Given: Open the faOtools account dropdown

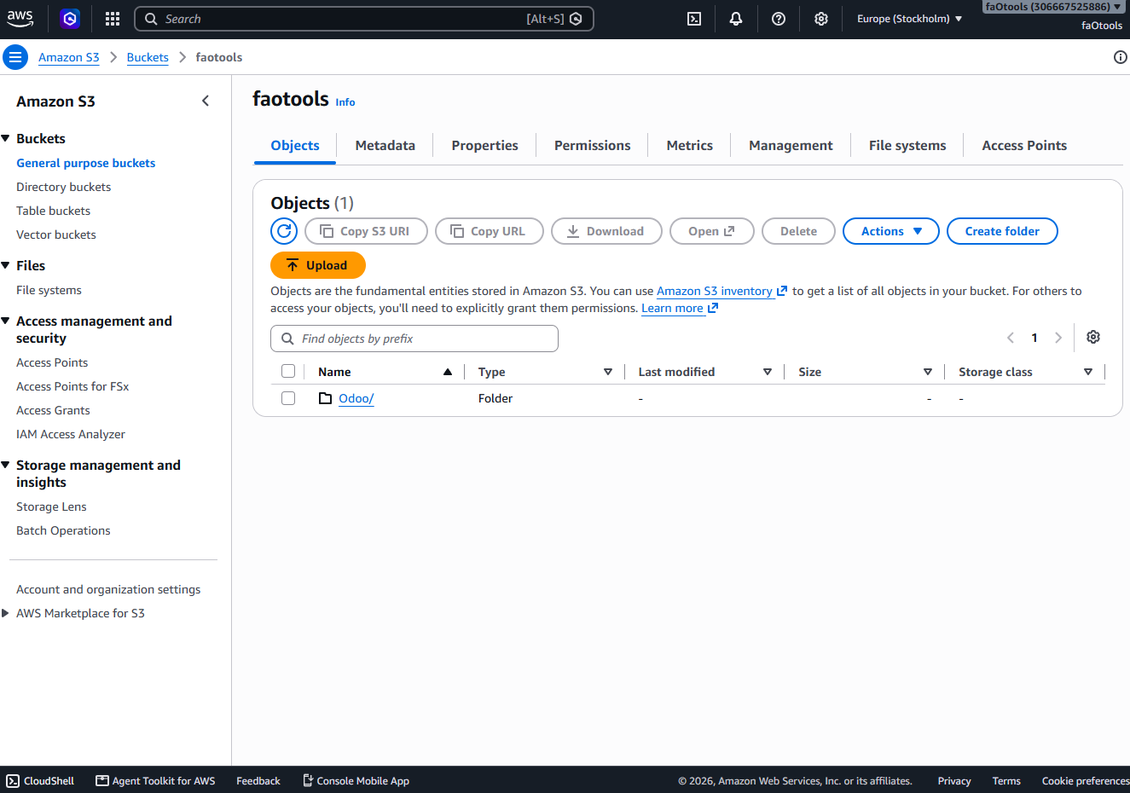Looking at the screenshot, I should 1053,7.
